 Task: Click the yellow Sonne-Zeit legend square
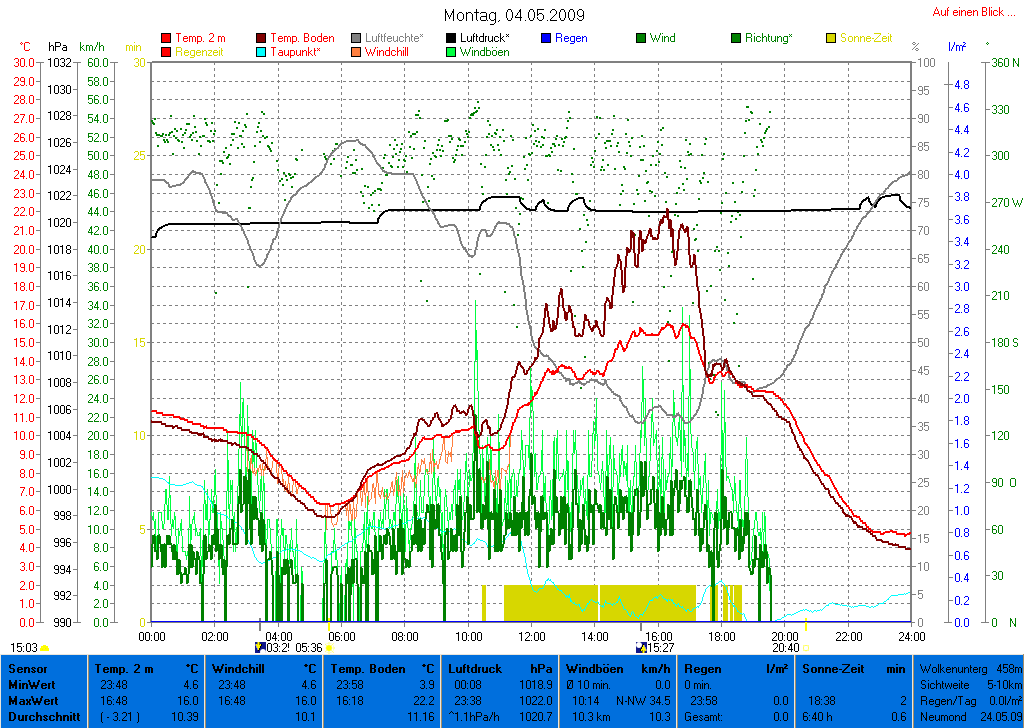(832, 38)
